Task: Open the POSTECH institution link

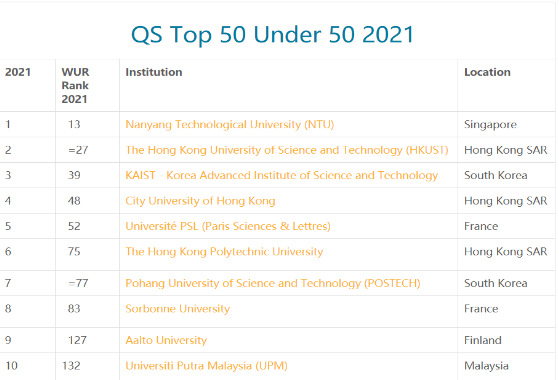Action: tap(273, 283)
